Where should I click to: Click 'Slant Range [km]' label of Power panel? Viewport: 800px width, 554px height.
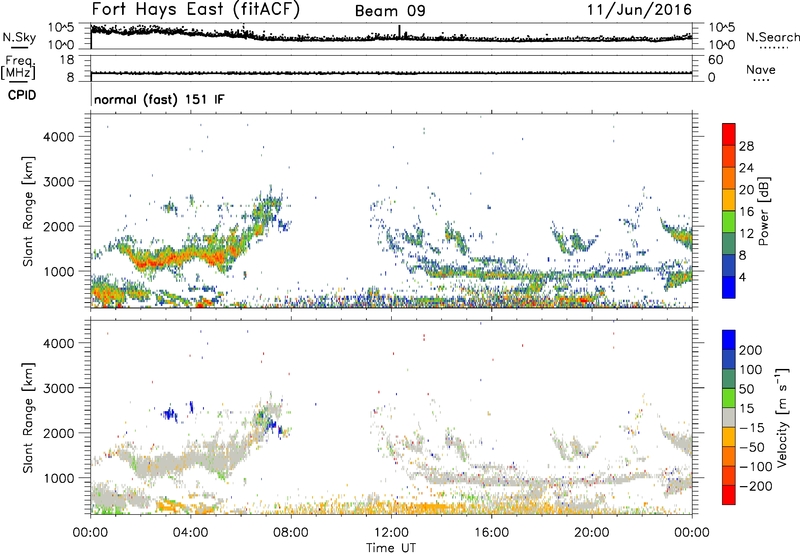[x=28, y=211]
